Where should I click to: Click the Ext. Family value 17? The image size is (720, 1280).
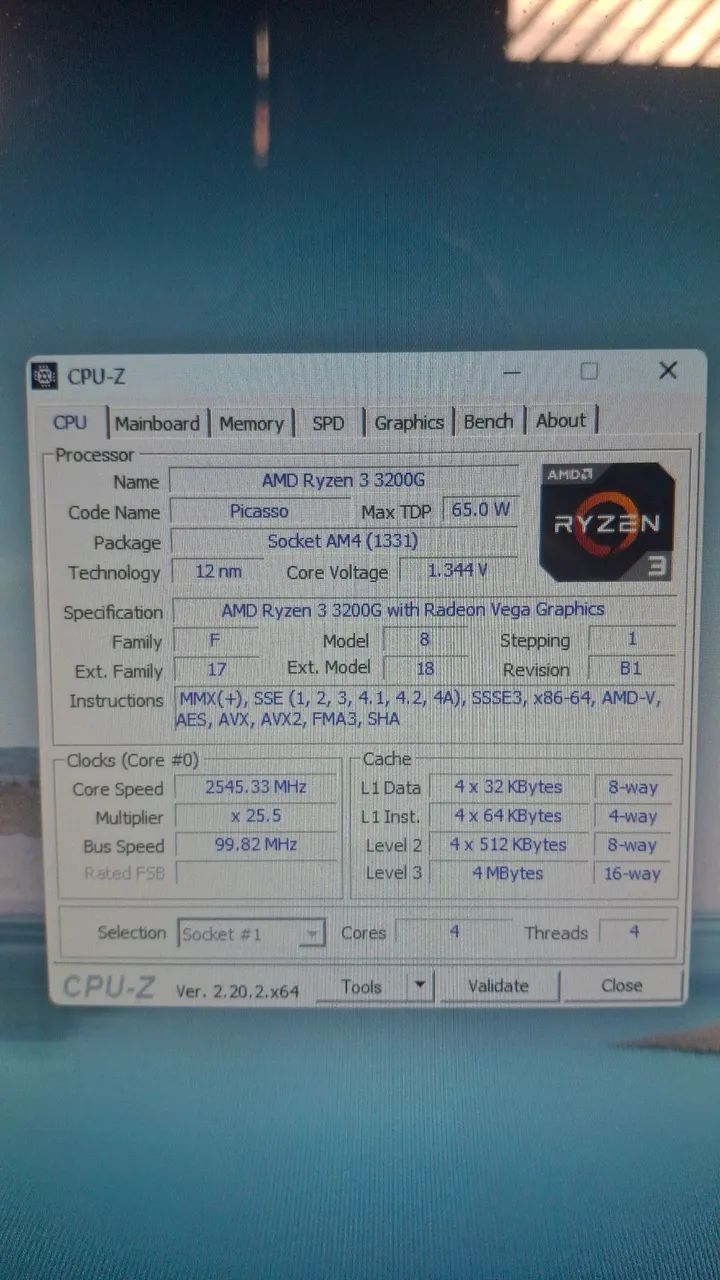tap(216, 669)
